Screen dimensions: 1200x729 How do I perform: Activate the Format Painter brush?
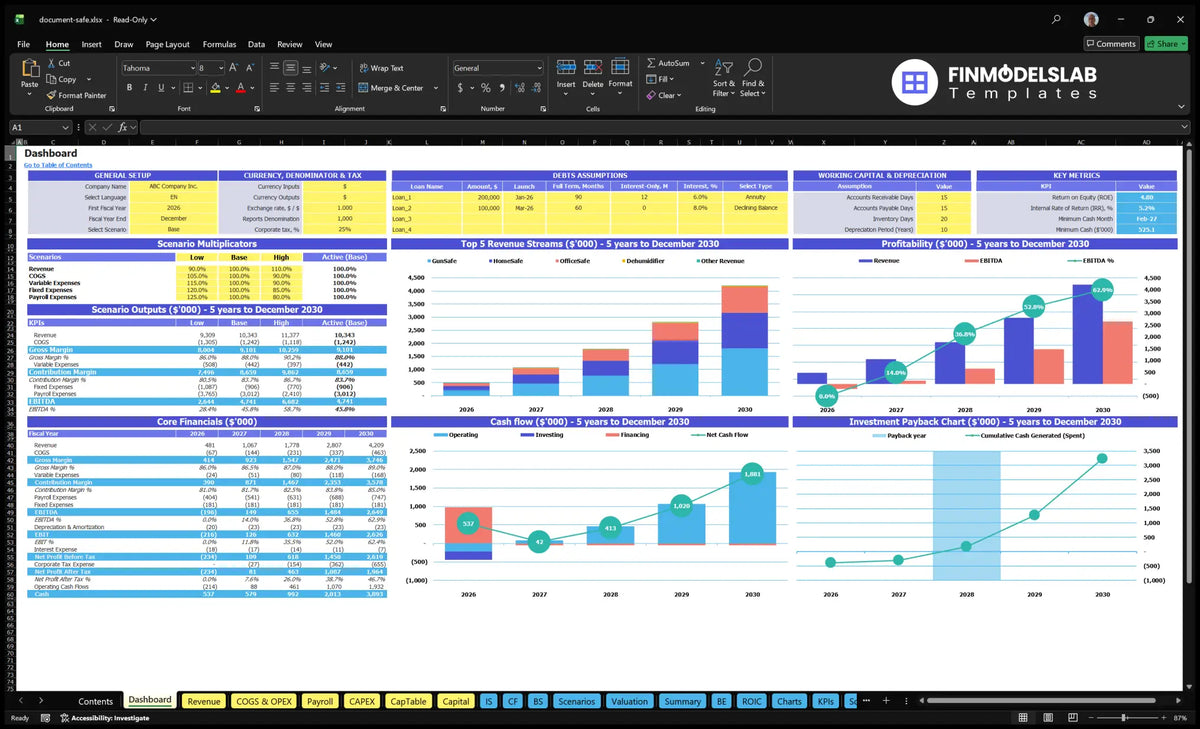pyautogui.click(x=51, y=95)
